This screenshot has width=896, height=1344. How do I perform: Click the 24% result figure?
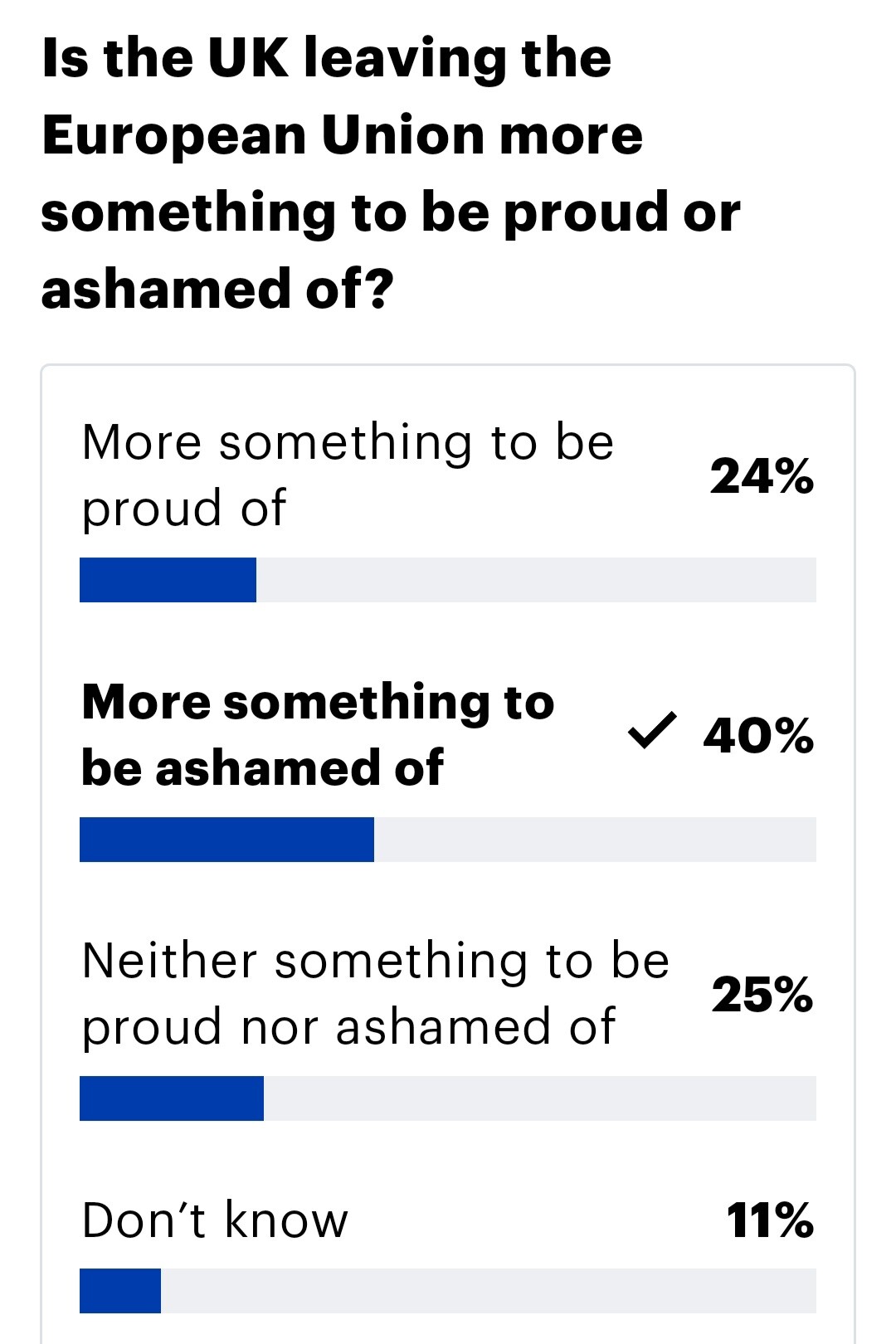762,476
